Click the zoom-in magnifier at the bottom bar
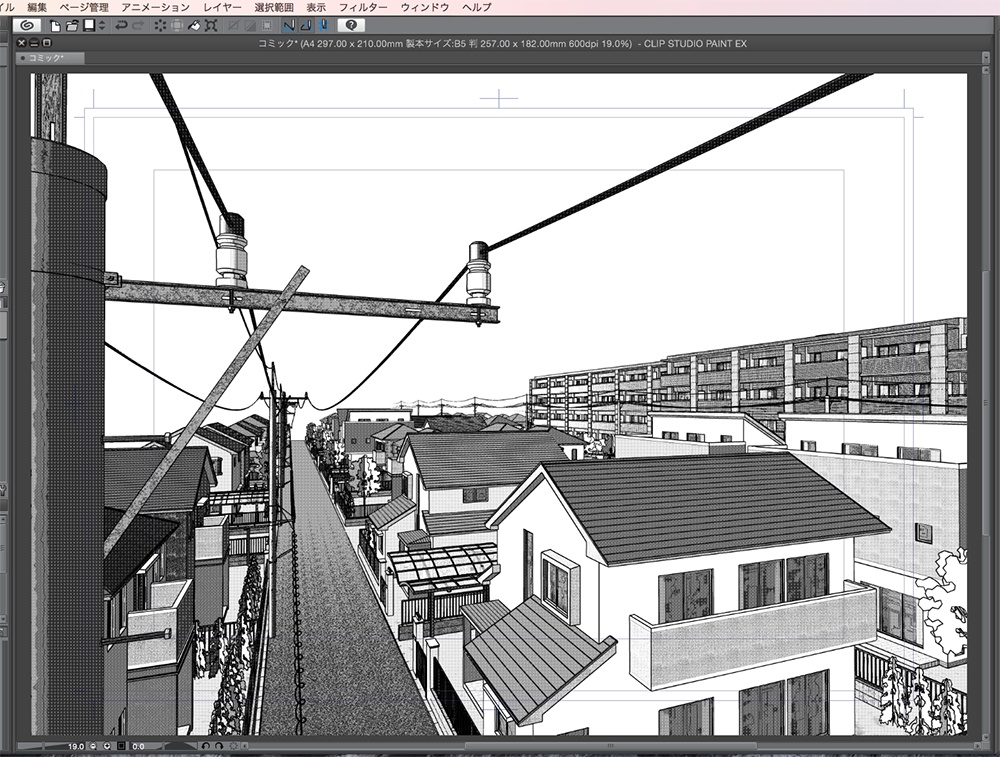1000x757 pixels. click(107, 746)
